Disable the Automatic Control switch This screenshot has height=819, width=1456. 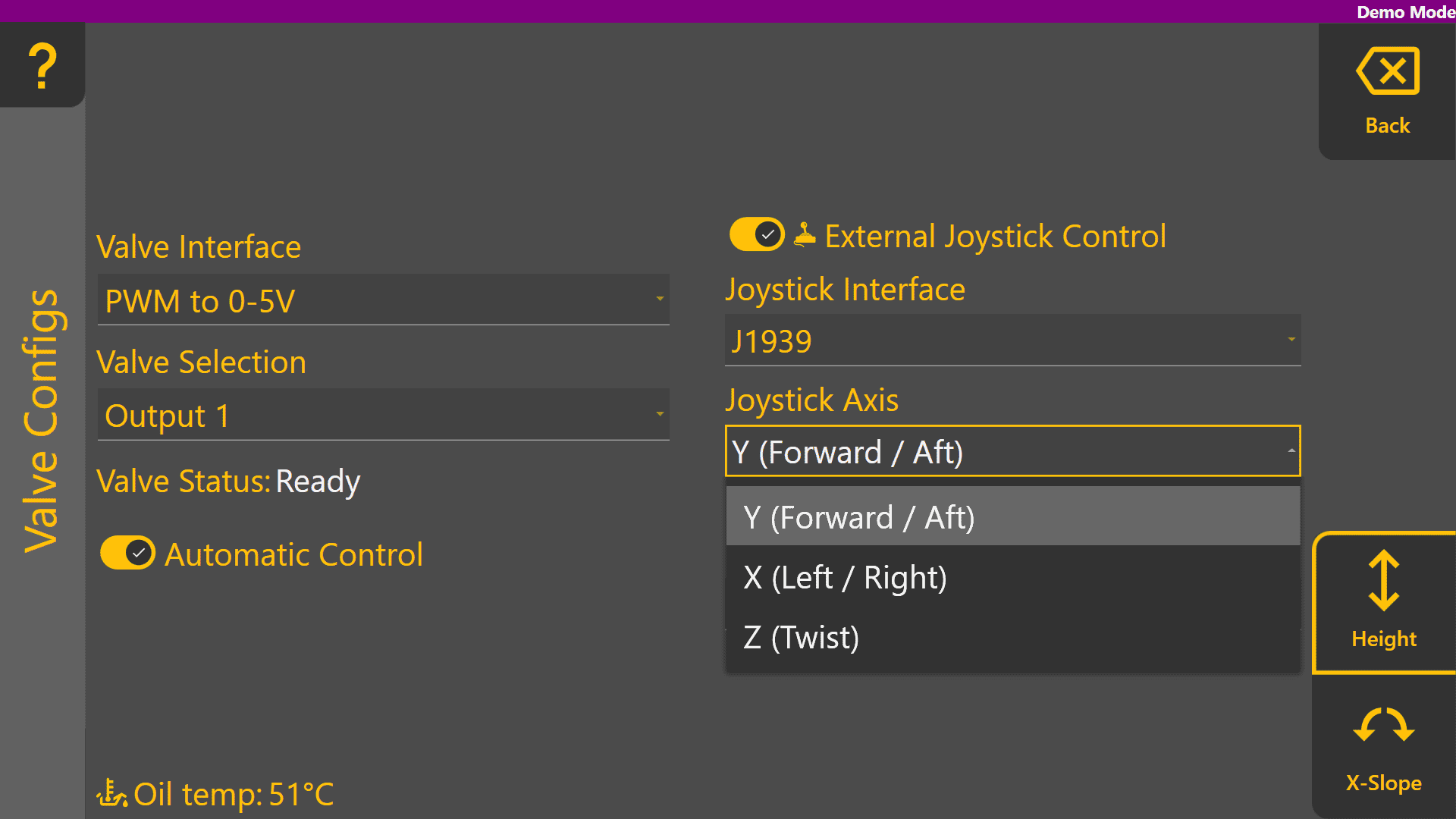[x=127, y=554]
